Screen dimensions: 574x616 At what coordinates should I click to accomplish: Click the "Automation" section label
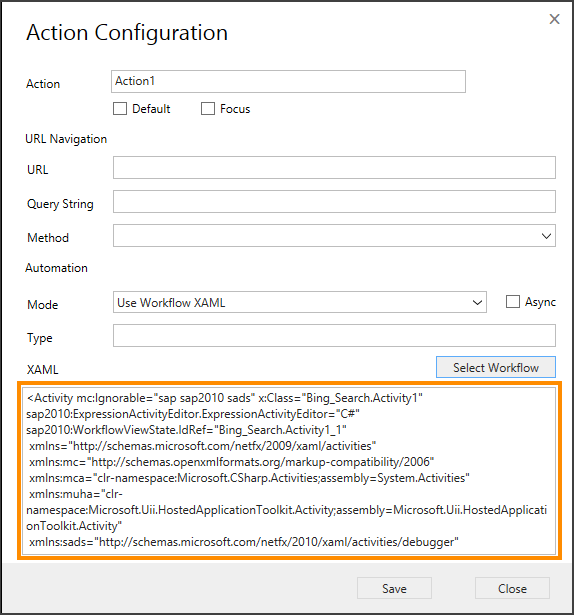[57, 268]
